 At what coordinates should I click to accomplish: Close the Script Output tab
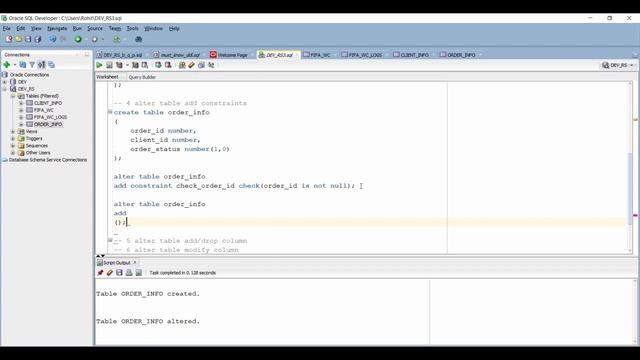(135, 262)
